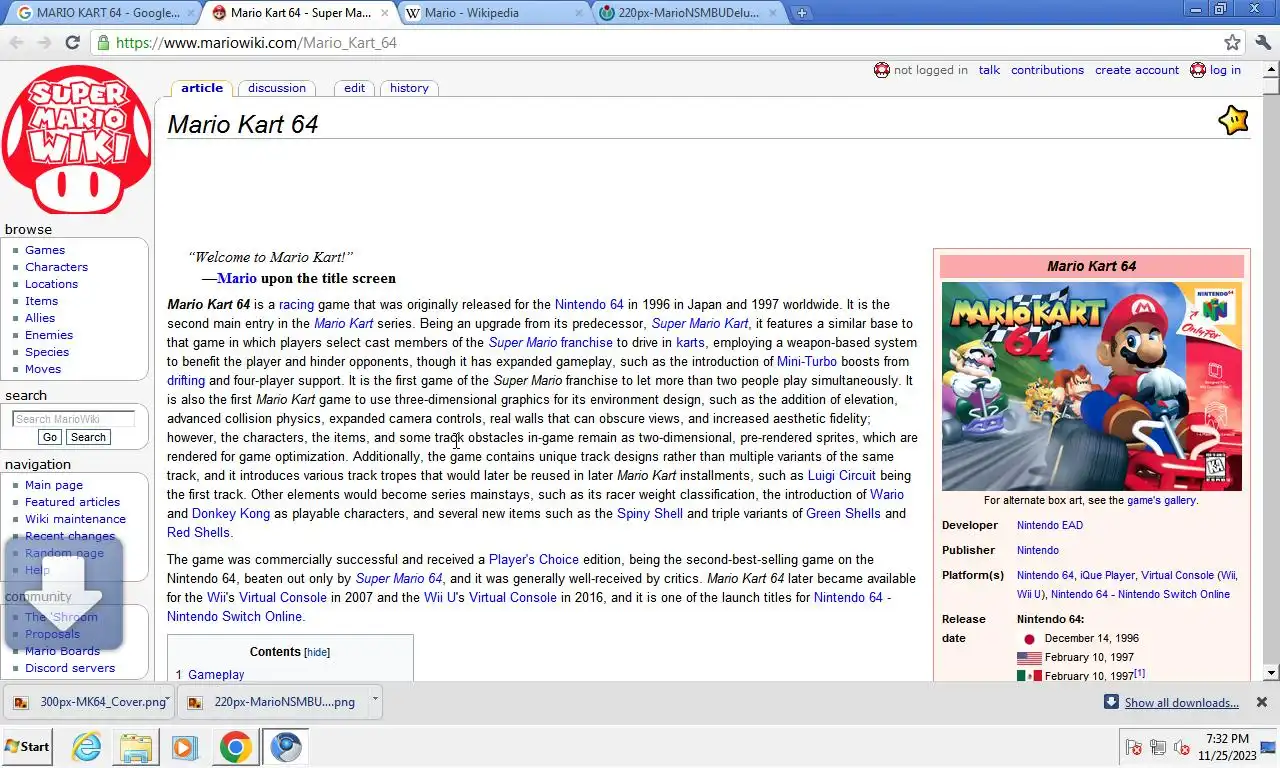1280x768 pixels.
Task: Open a new tab with the plus button
Action: pyautogui.click(x=801, y=13)
